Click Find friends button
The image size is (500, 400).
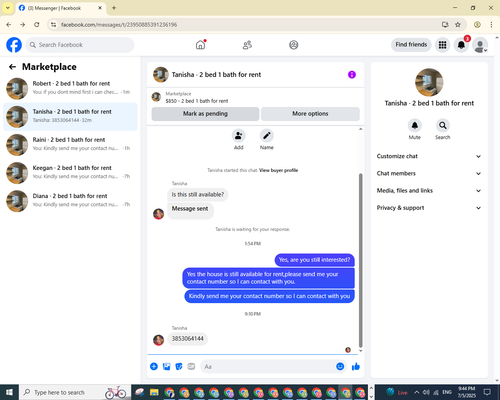[411, 45]
